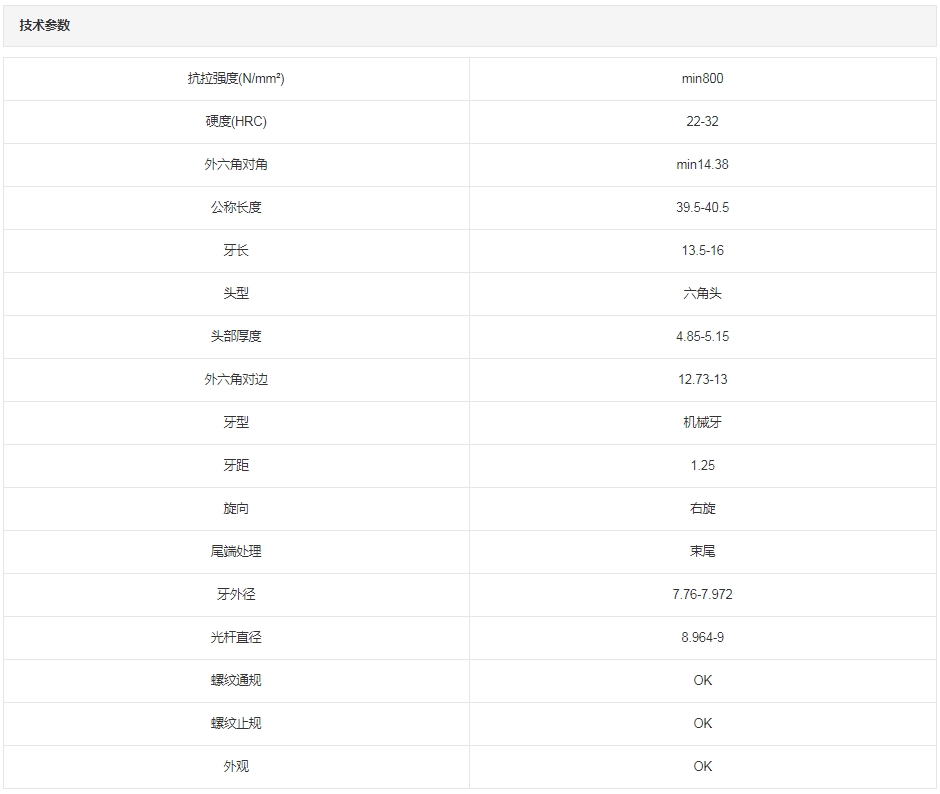The image size is (940, 794).
Task: Select the min800 value cell
Action: pyautogui.click(x=702, y=79)
